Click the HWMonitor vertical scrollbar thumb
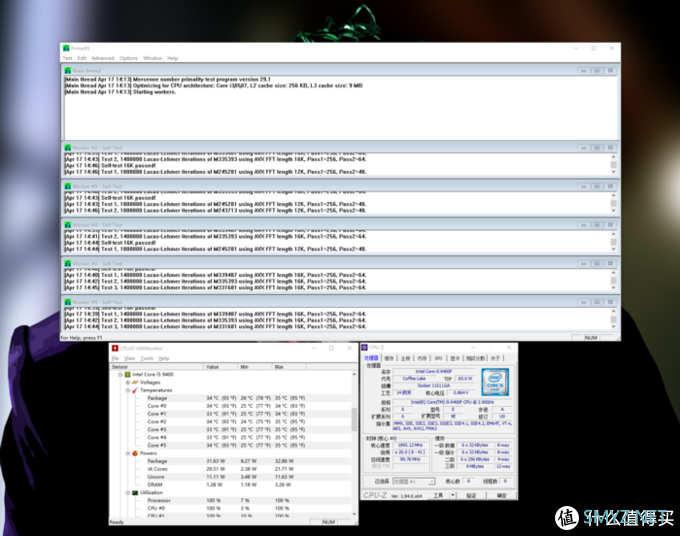Viewport: 680px width, 536px height. (x=354, y=419)
